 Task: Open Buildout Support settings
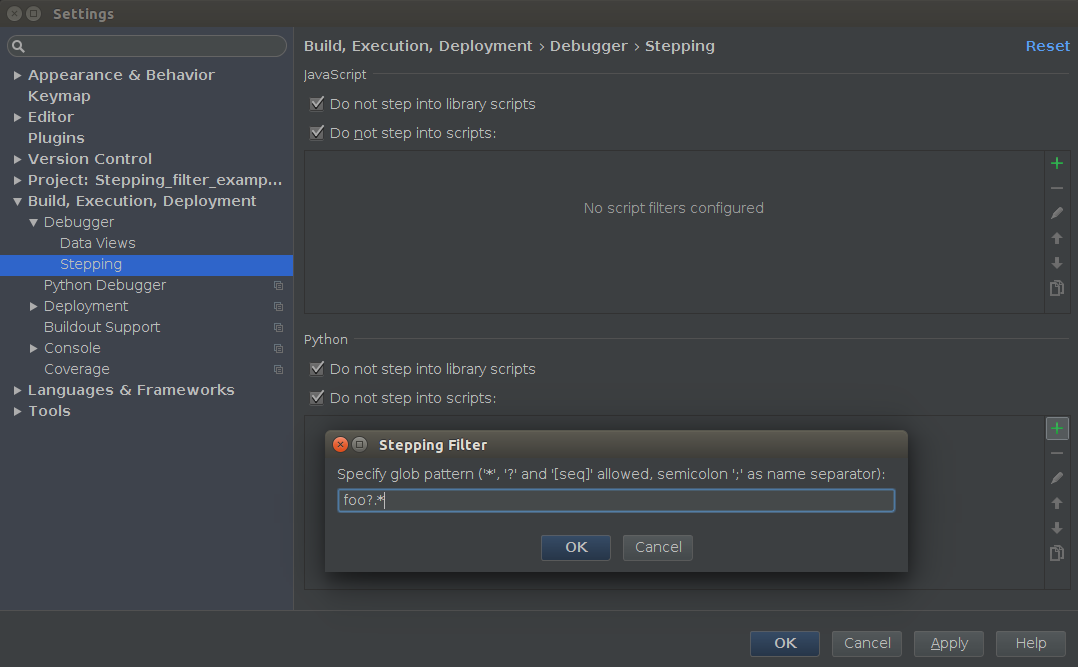102,327
